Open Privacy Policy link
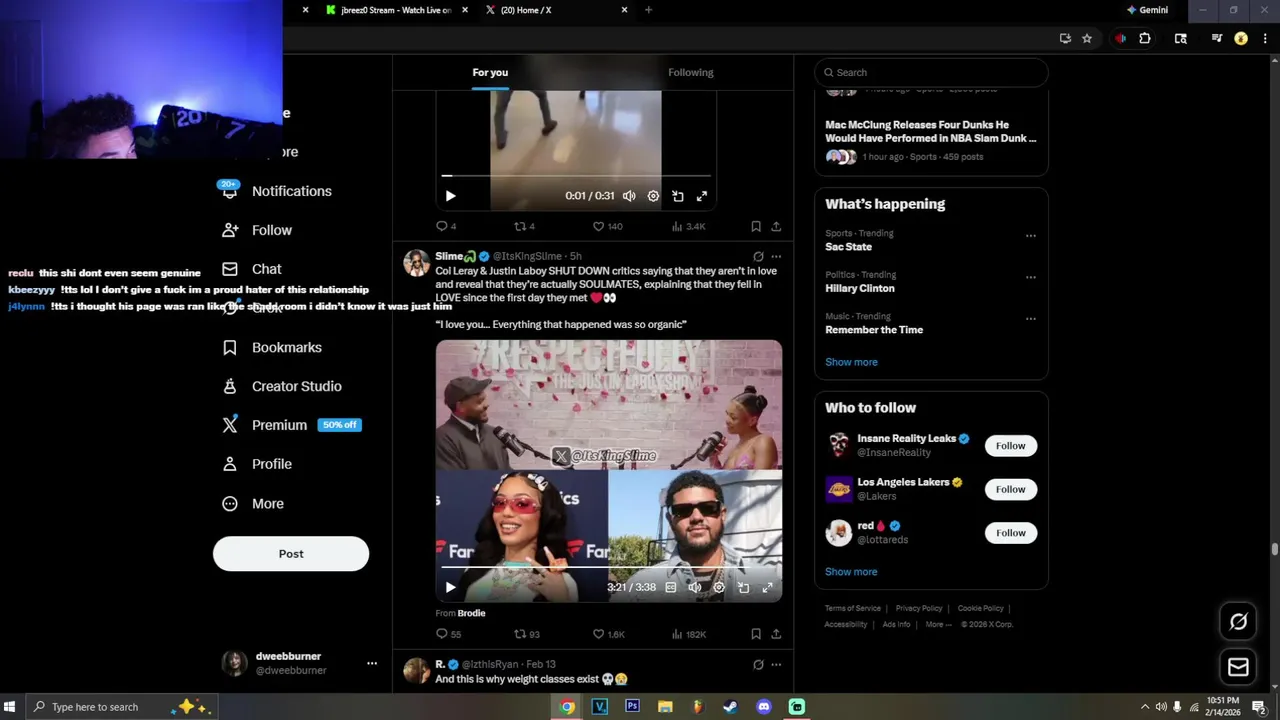Viewport: 1280px width, 720px height. (919, 608)
